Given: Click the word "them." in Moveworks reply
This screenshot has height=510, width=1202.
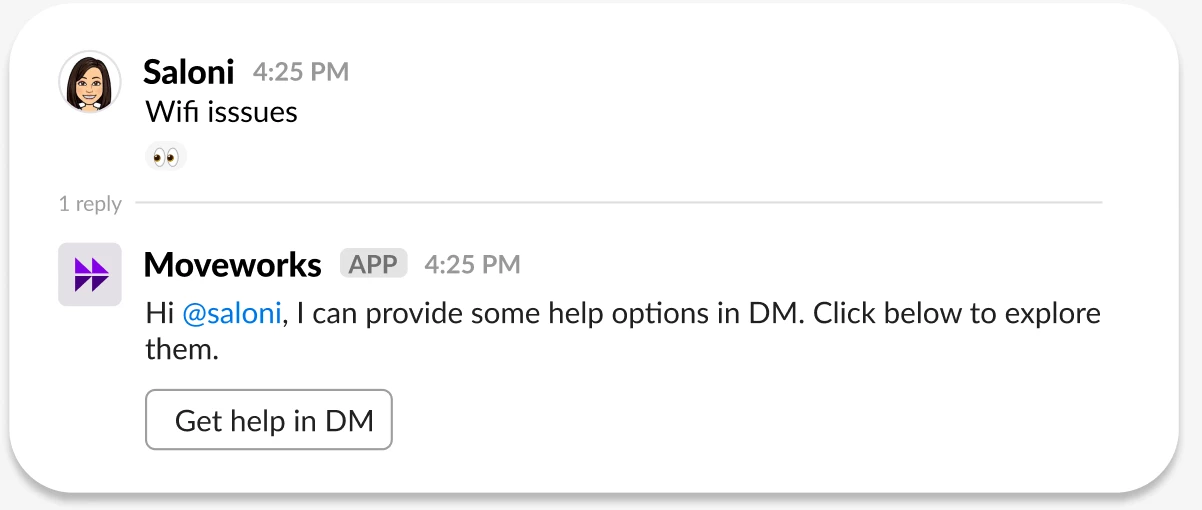Looking at the screenshot, I should [182, 350].
